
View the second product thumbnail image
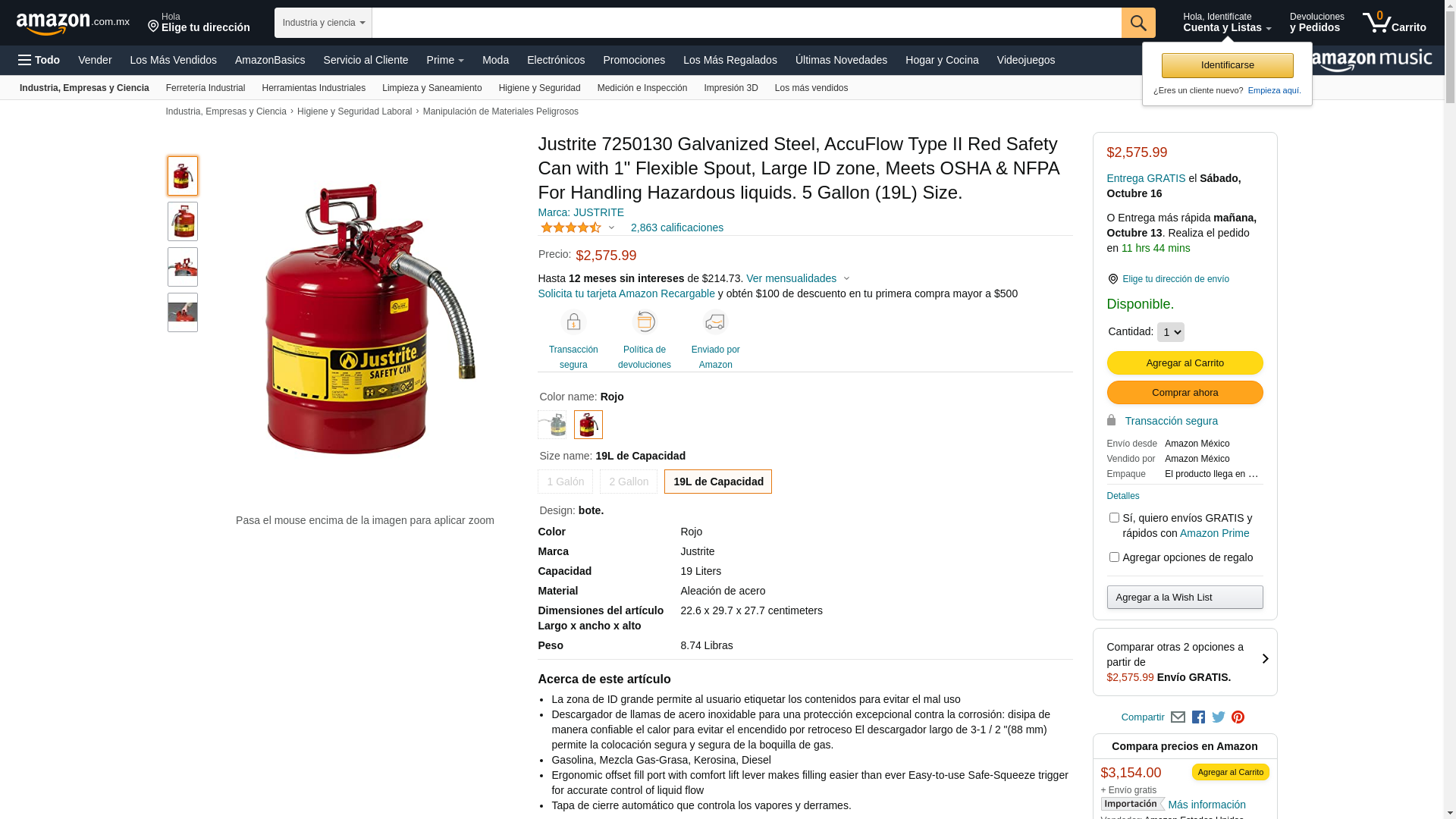click(x=183, y=221)
